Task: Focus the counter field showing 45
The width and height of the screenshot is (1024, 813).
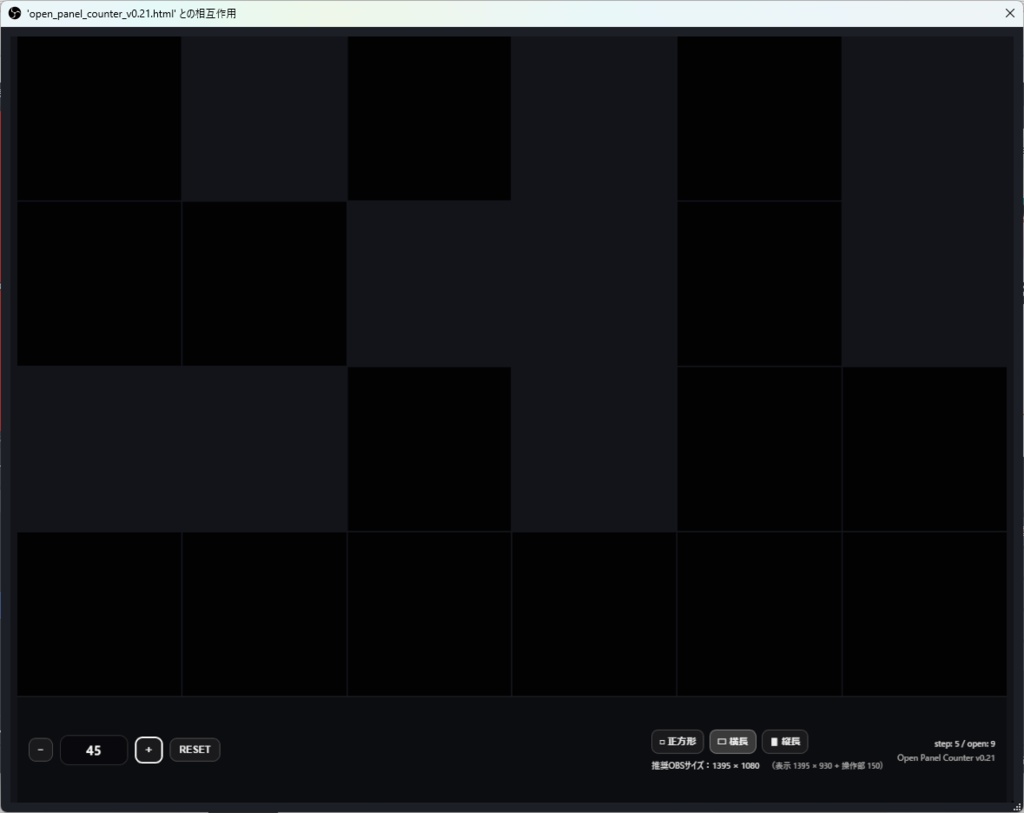Action: coord(93,750)
